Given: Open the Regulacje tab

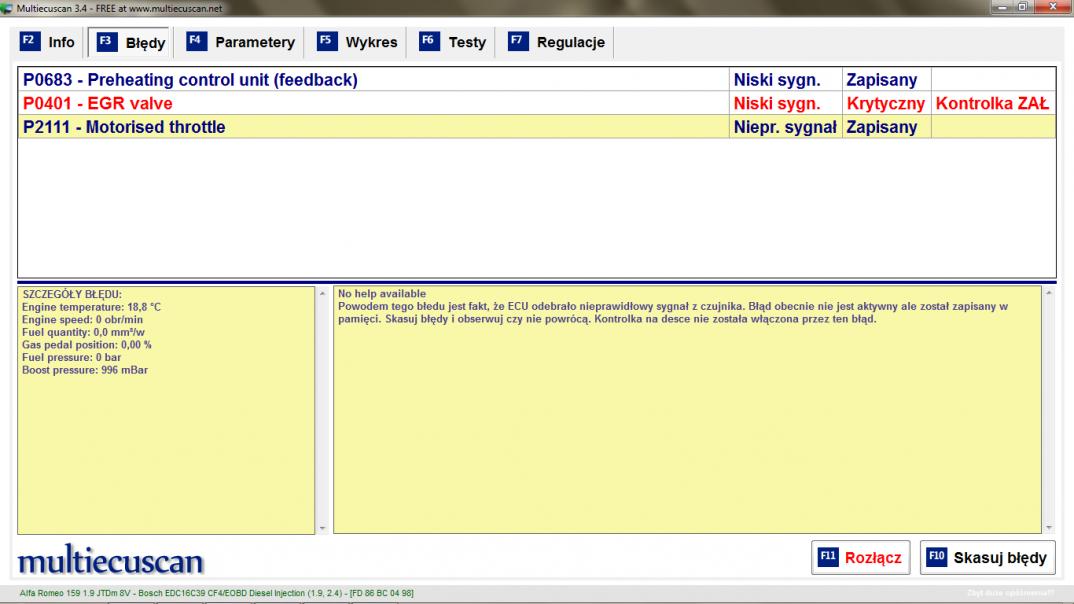Looking at the screenshot, I should point(556,42).
